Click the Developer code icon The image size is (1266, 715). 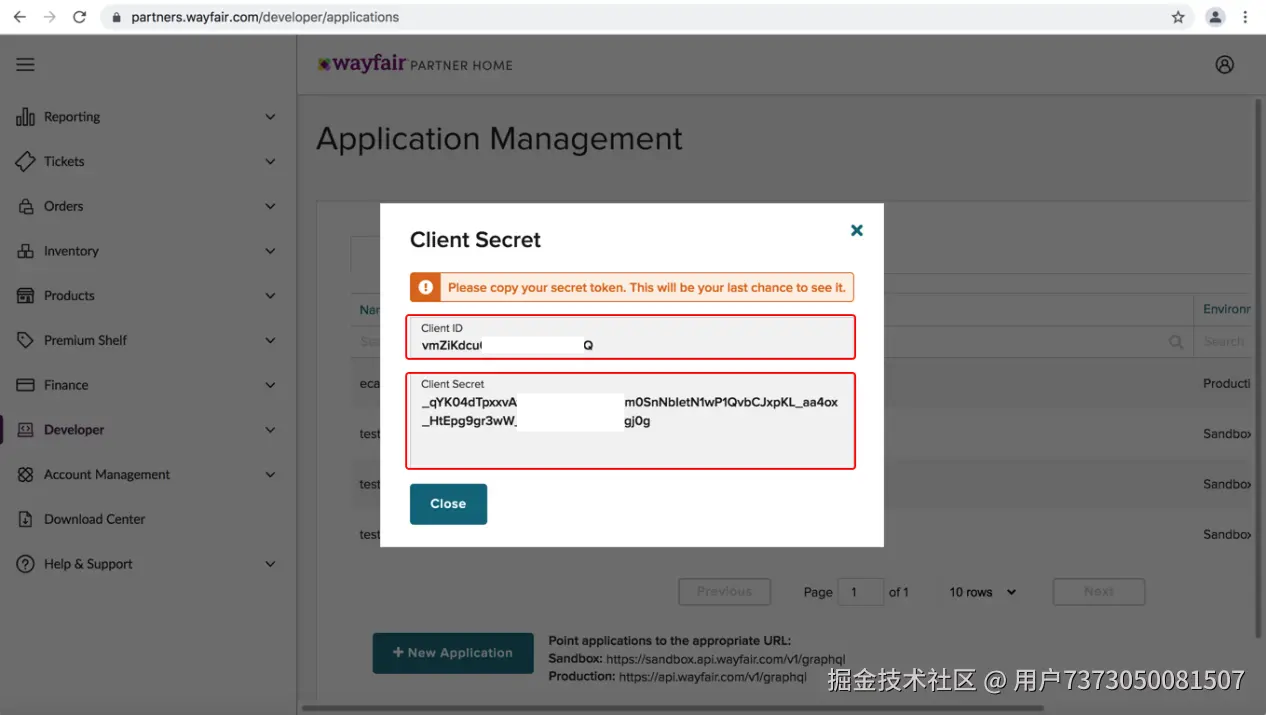pos(25,430)
